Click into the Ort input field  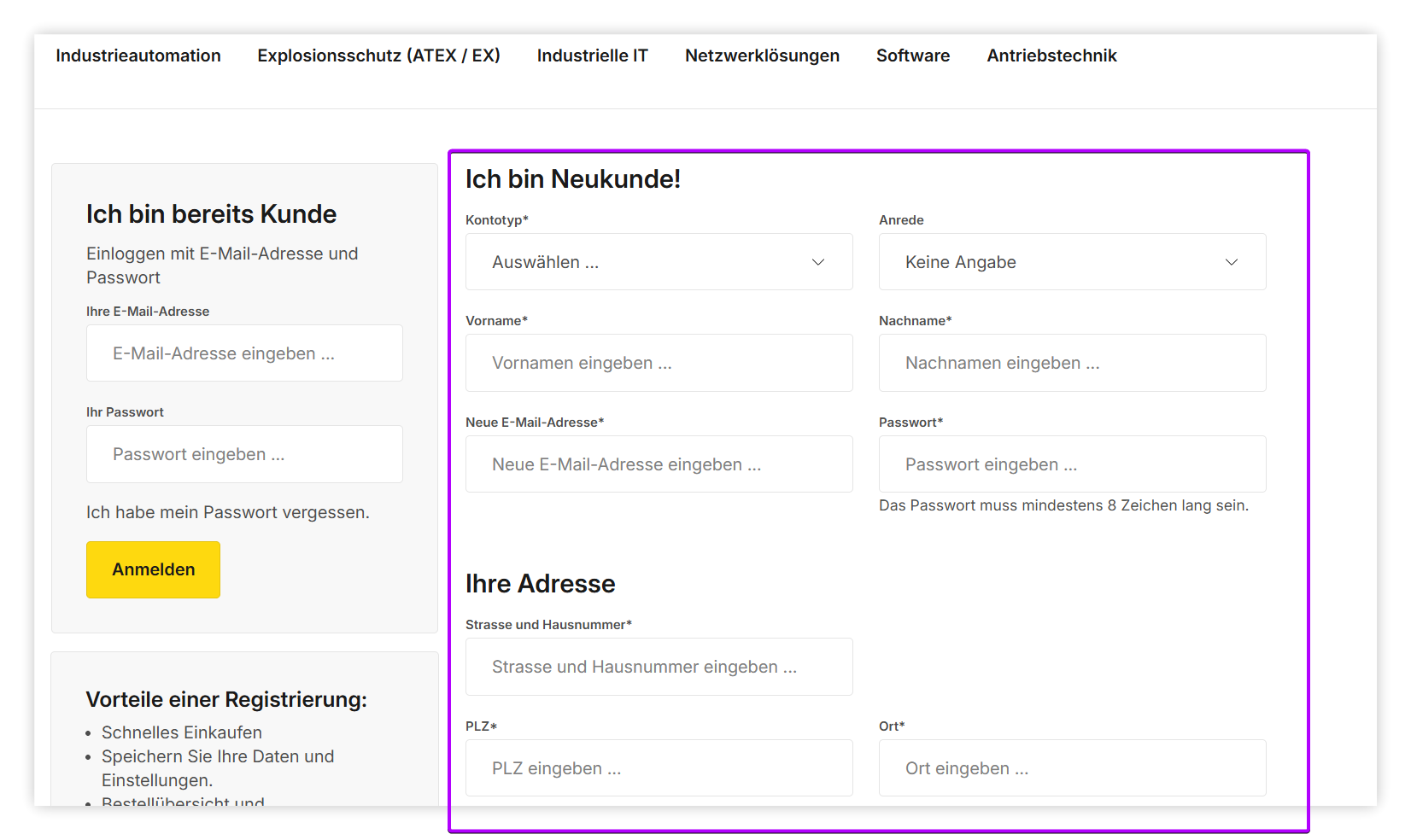[x=1071, y=768]
